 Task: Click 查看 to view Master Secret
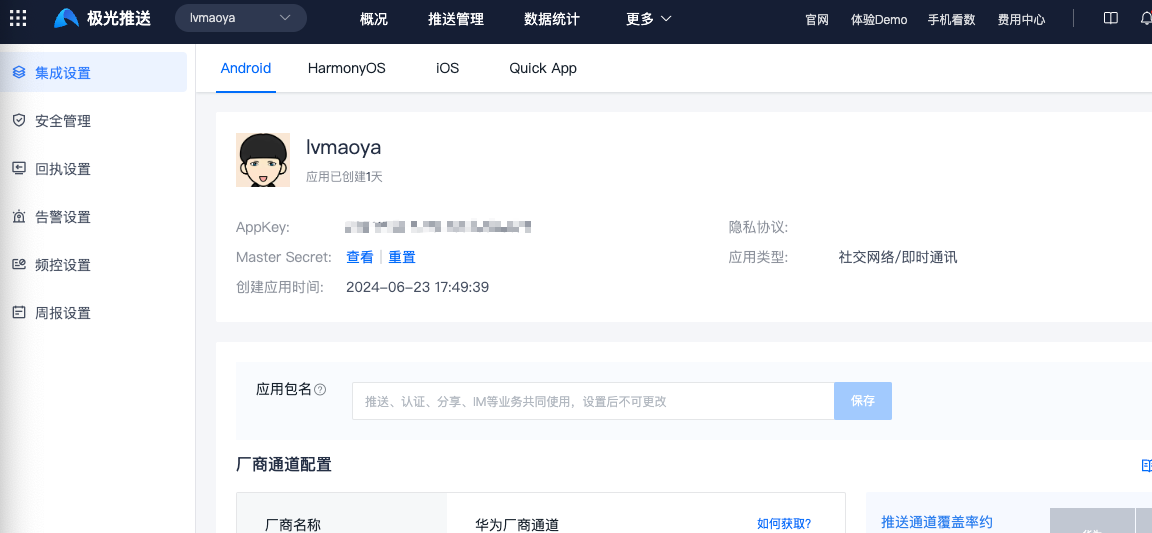pos(359,257)
